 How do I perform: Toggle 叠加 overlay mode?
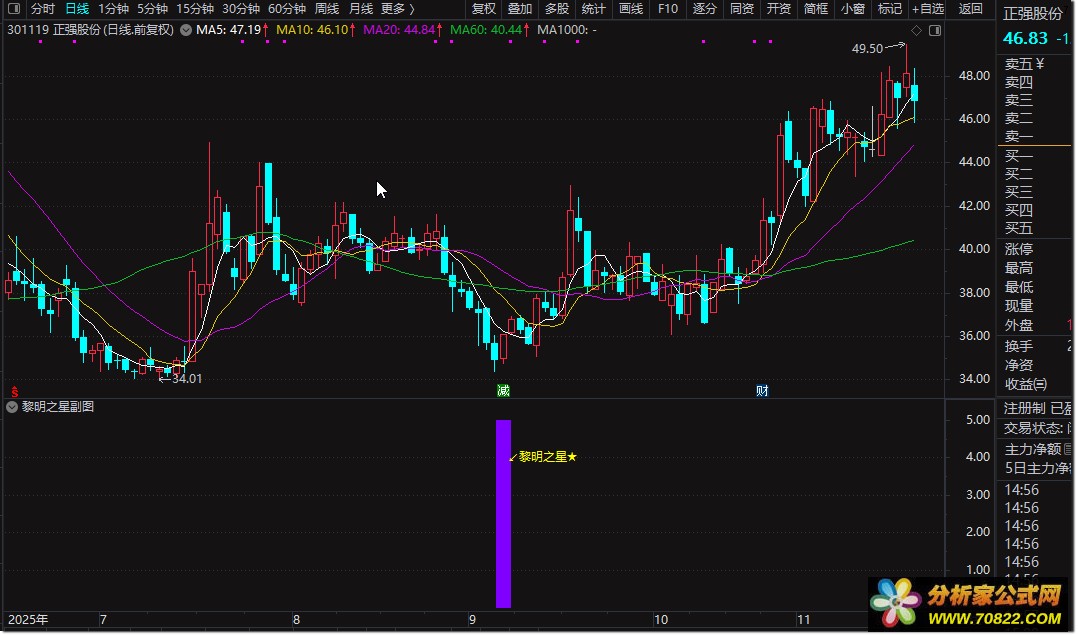pos(520,9)
